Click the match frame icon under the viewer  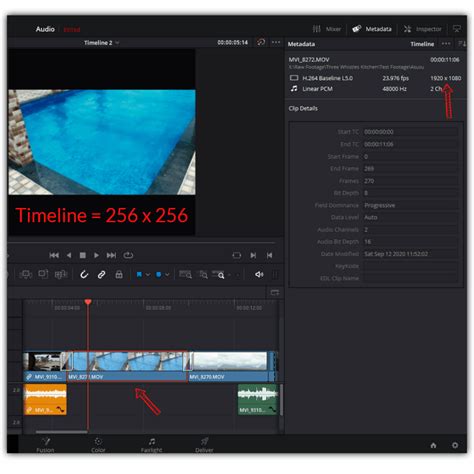[x=237, y=256]
